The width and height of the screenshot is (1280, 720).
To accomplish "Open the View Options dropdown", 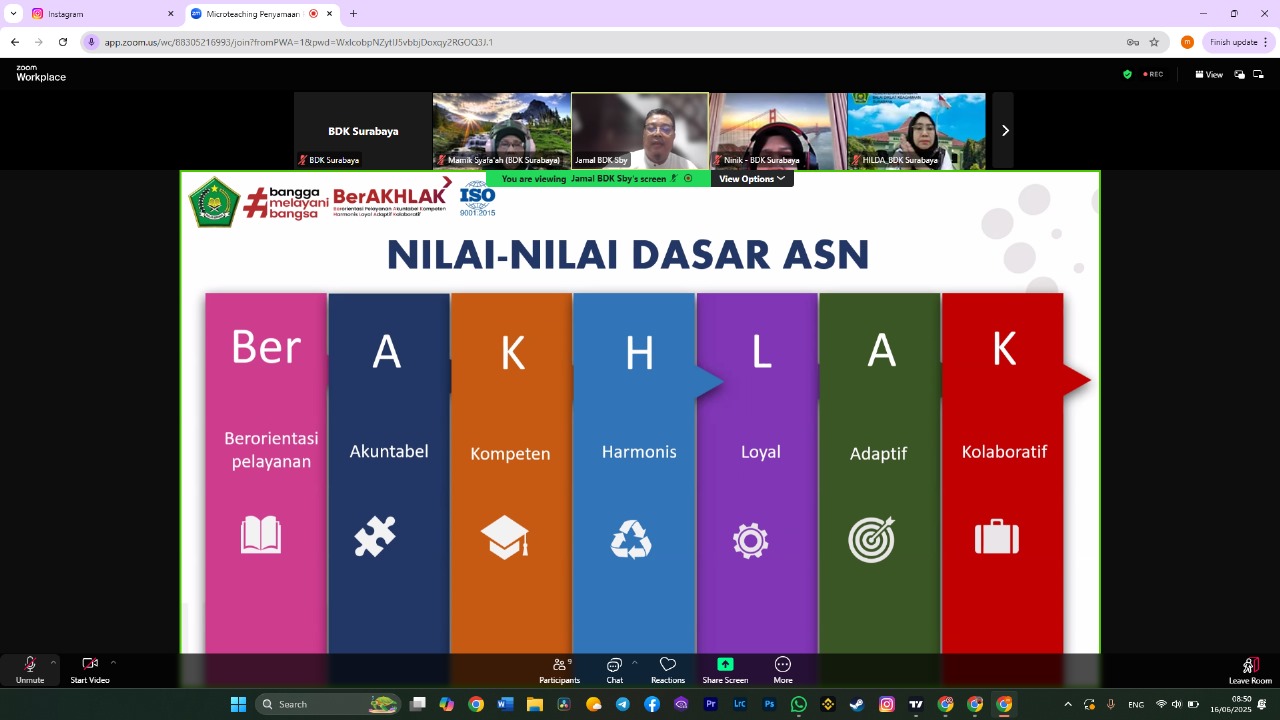I will [x=752, y=179].
